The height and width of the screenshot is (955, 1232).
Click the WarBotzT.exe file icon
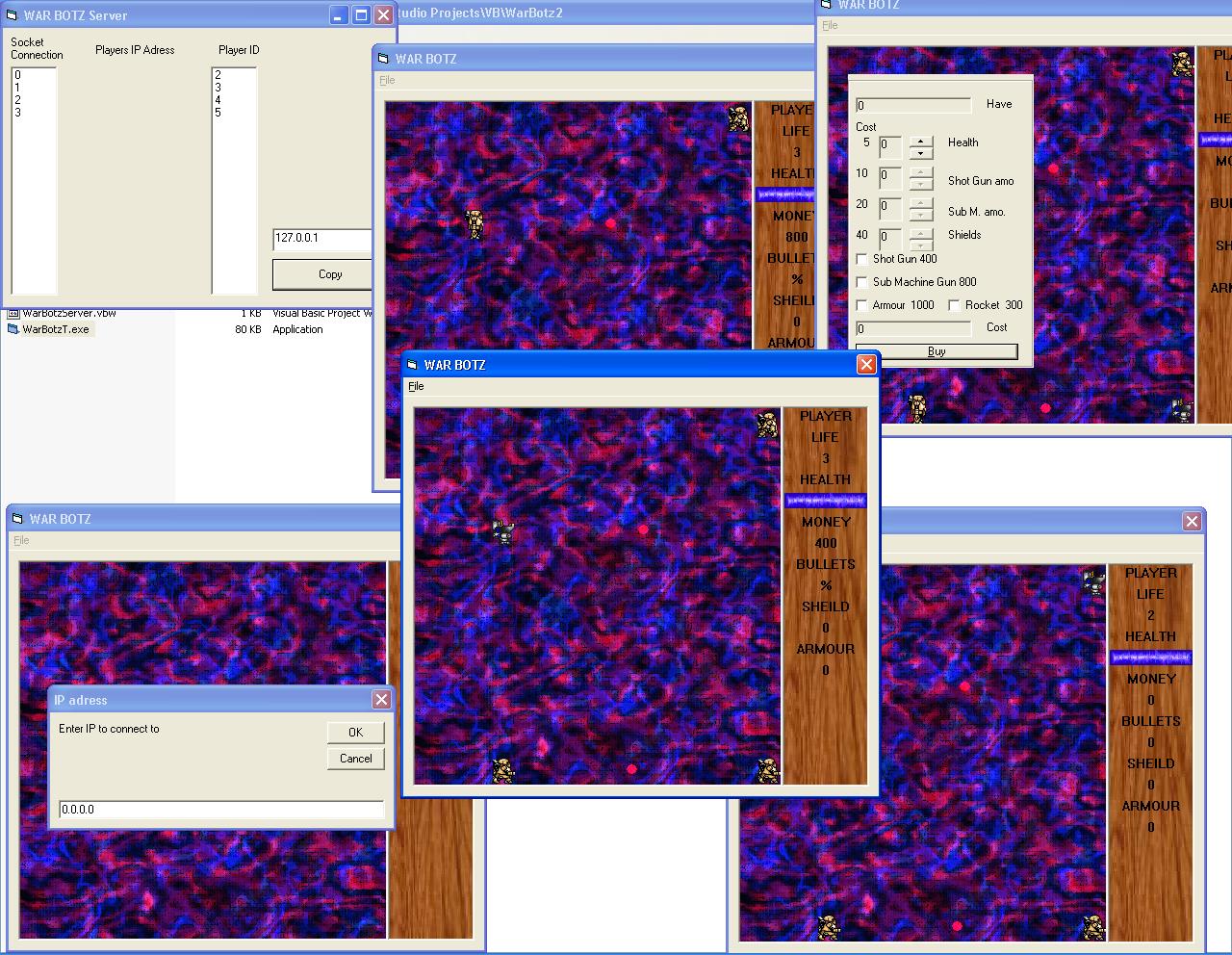pos(13,329)
